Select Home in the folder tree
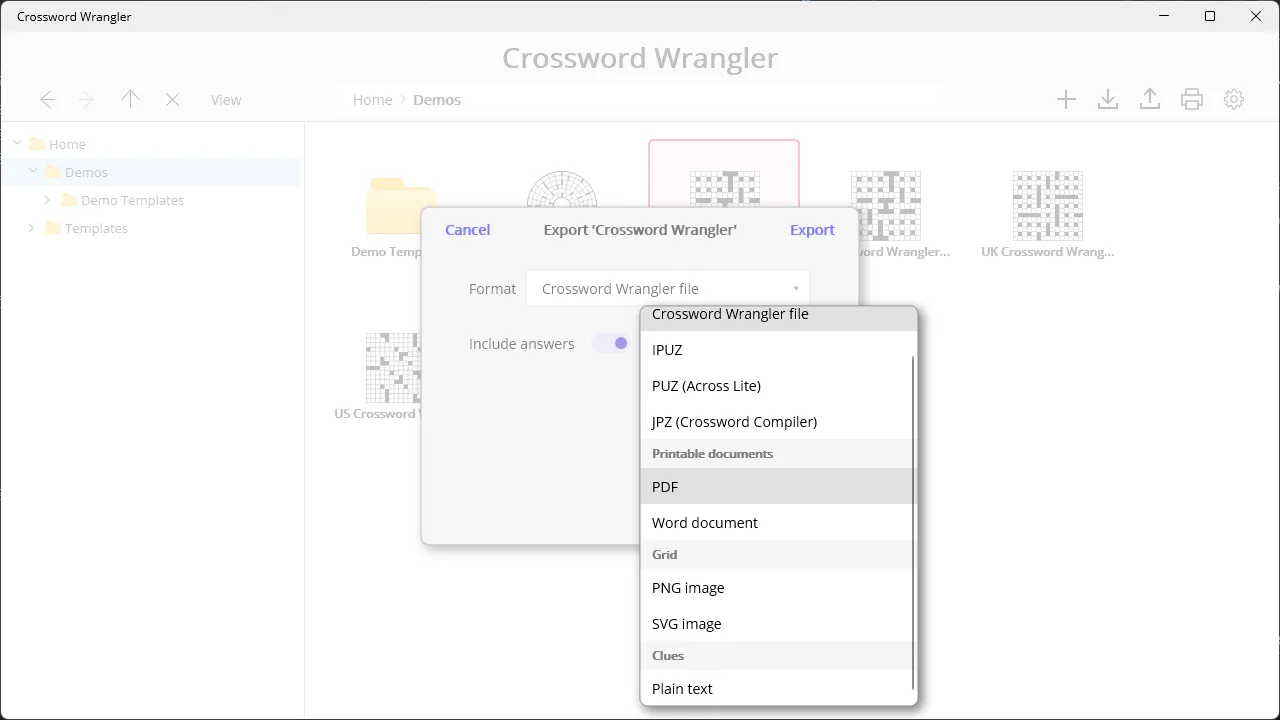 pos(67,144)
